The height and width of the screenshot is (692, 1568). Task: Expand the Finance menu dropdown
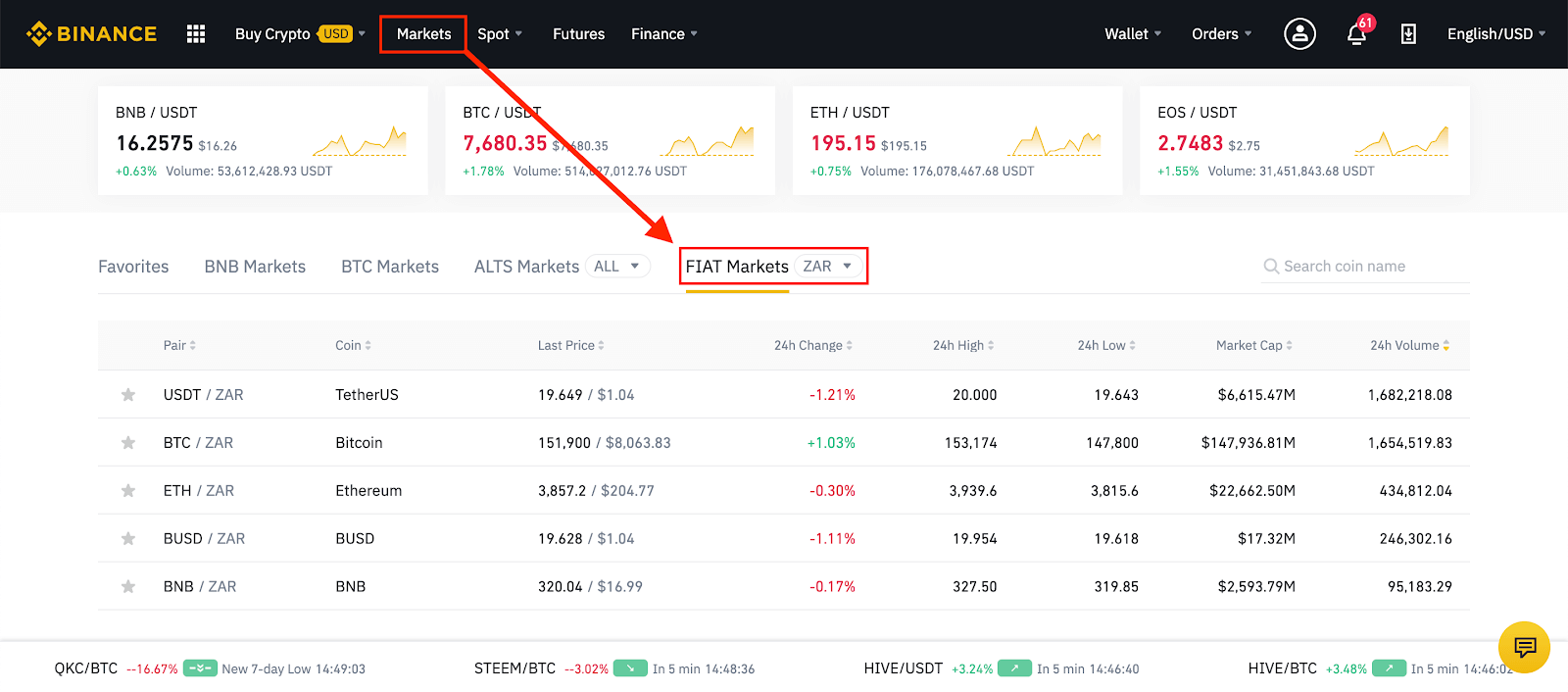664,34
